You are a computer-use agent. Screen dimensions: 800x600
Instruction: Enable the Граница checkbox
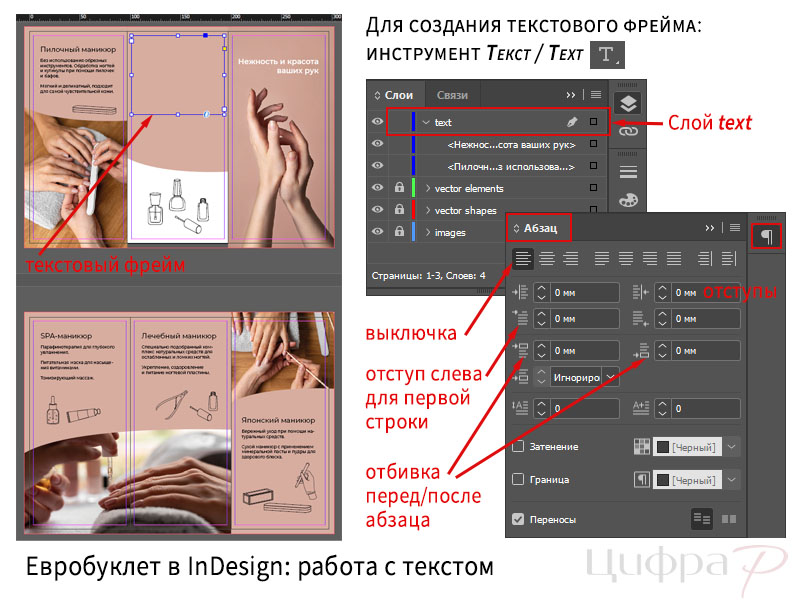pos(518,479)
